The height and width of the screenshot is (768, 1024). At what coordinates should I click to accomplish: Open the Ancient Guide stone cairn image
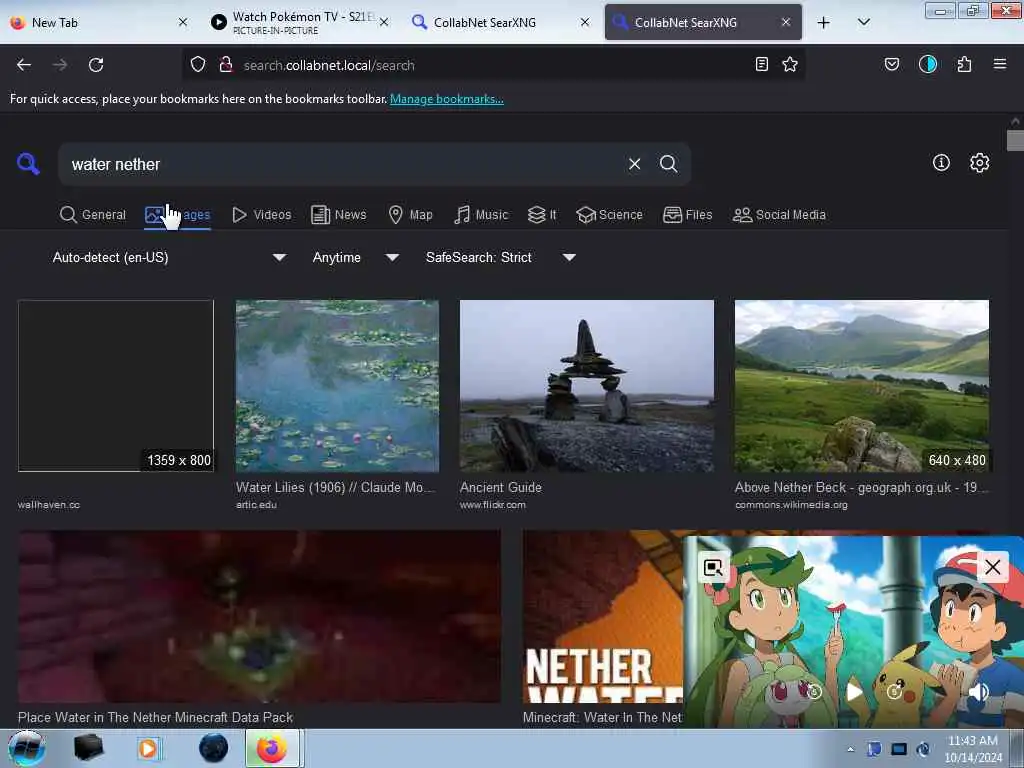tap(586, 386)
